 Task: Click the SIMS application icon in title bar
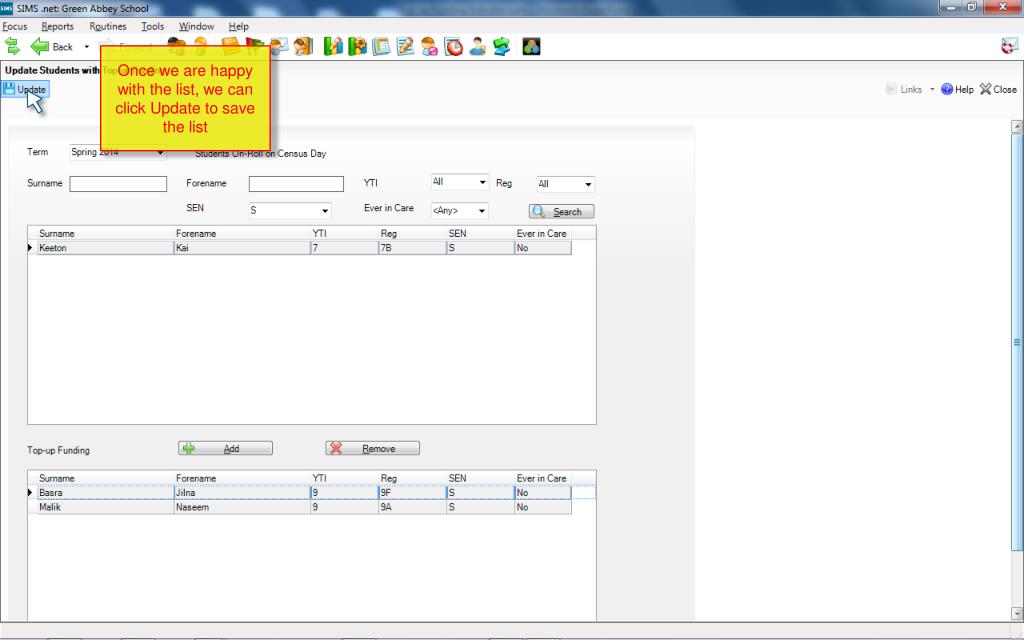[7, 8]
